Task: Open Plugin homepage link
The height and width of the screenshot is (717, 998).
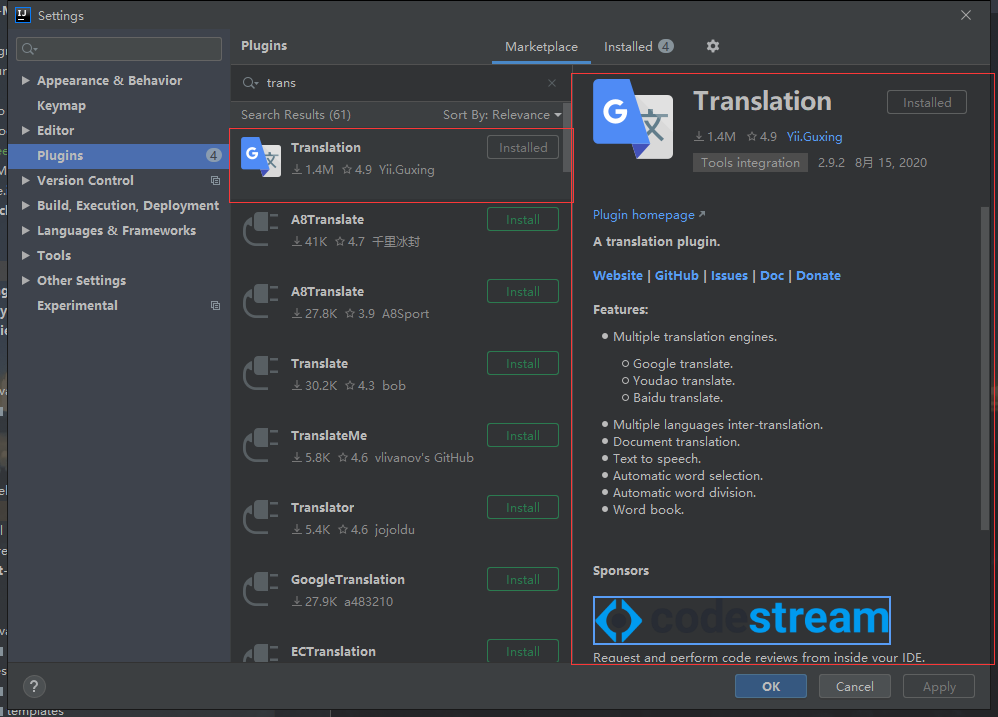Action: pos(649,215)
